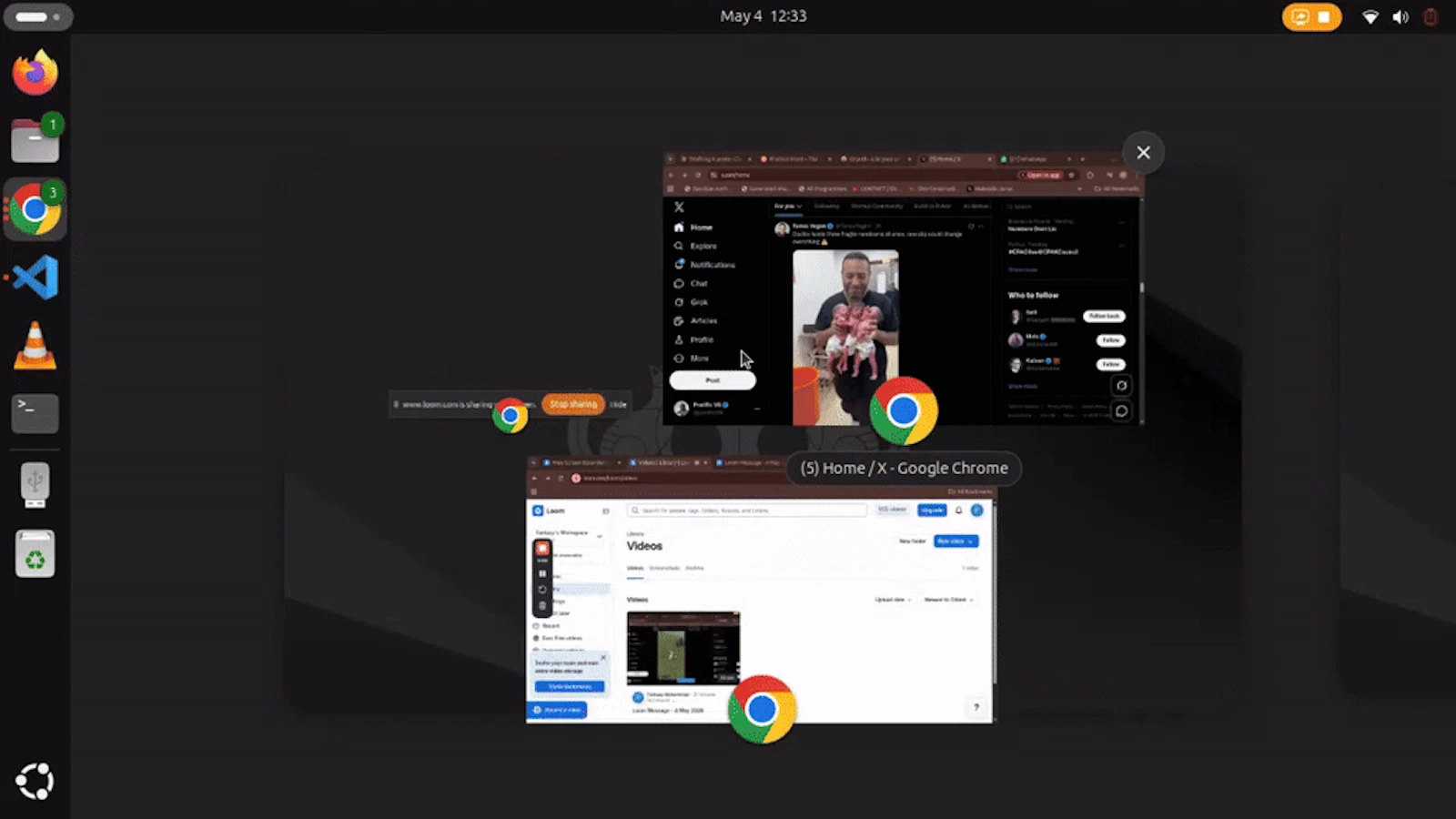This screenshot has width=1456, height=819.
Task: Click the Open in app button in X address bar
Action: pyautogui.click(x=1041, y=175)
